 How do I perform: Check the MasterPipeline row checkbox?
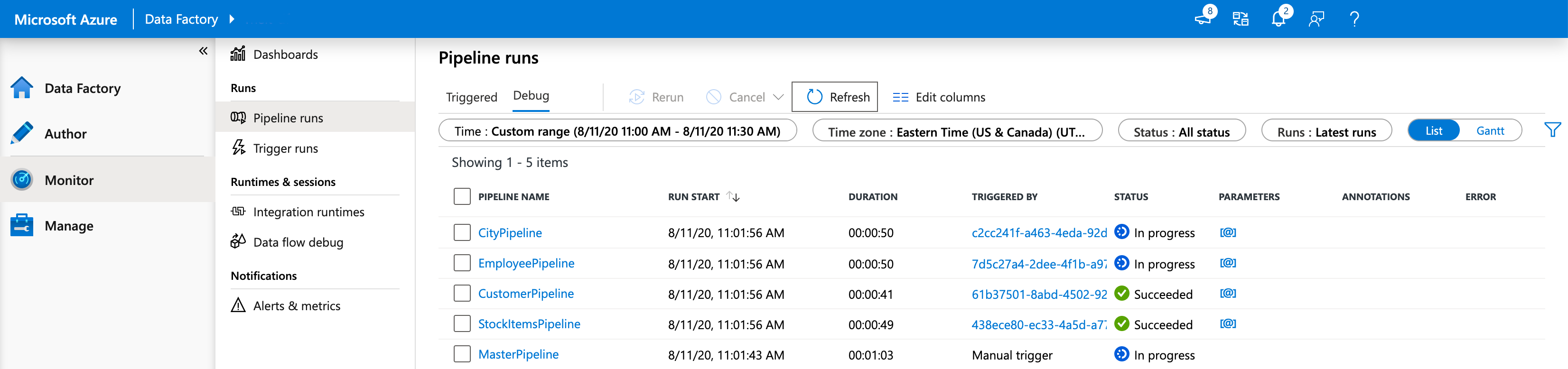pyautogui.click(x=462, y=354)
